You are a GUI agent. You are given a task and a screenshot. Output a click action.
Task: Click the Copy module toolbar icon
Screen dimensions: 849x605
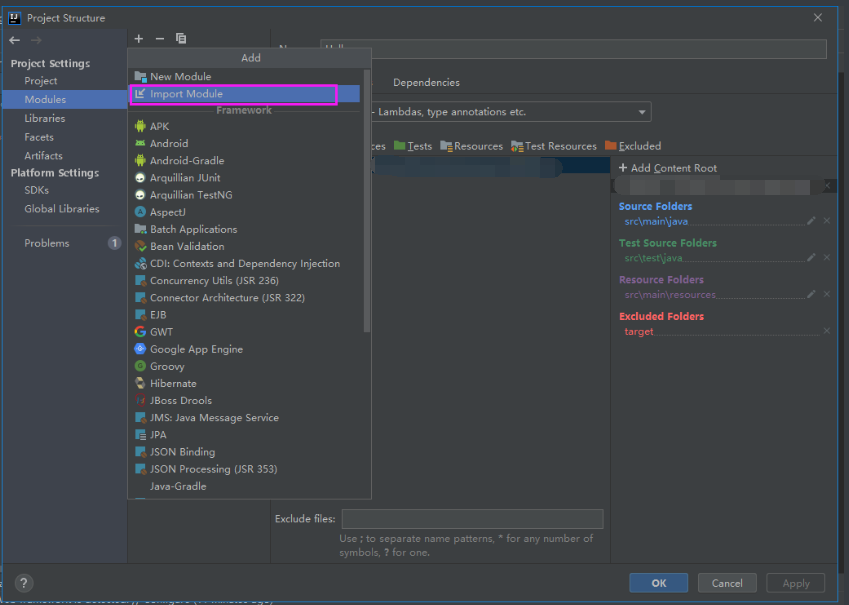tap(181, 38)
